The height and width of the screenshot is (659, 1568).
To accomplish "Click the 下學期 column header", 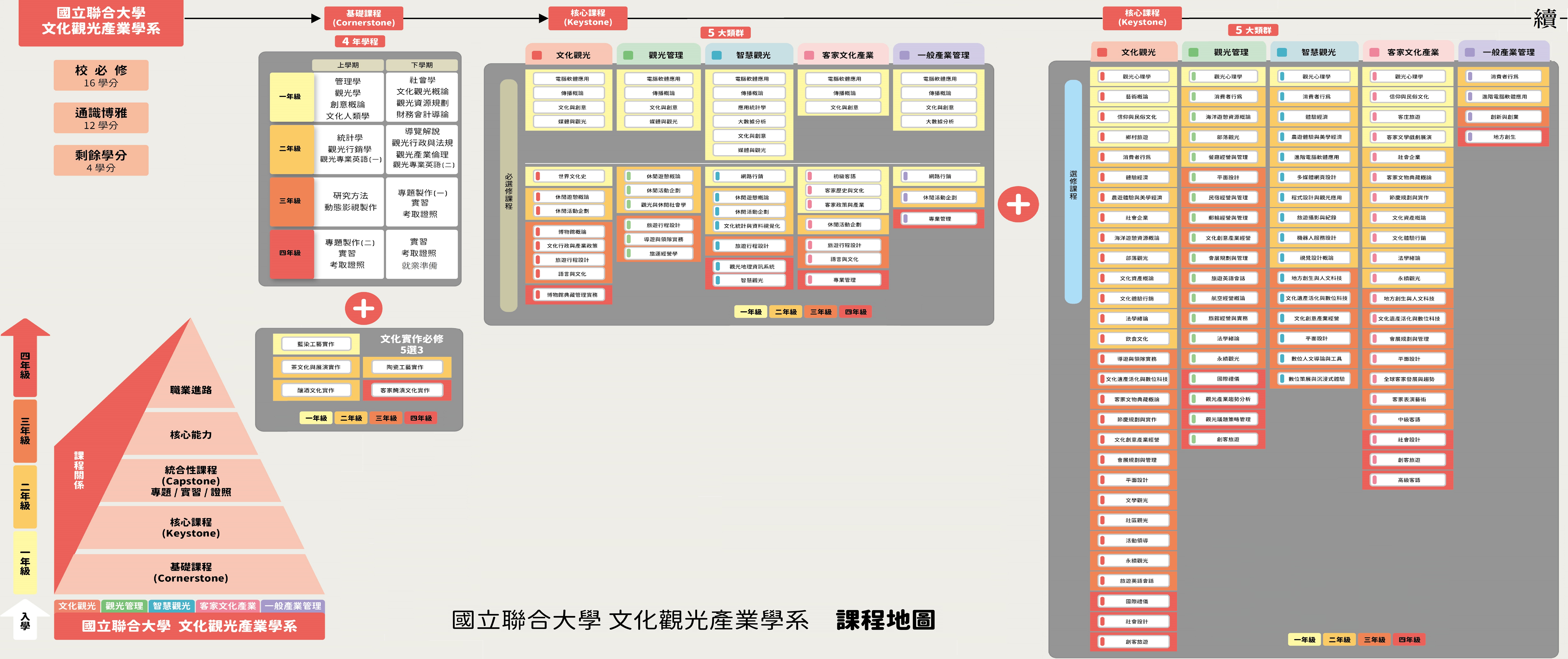I will coord(422,65).
